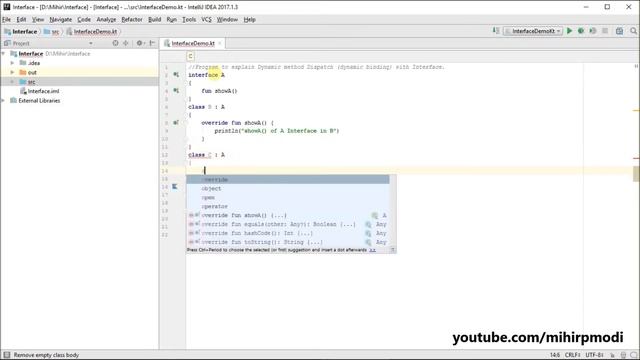The width and height of the screenshot is (640, 360).
Task: Close the InterfaceDemo.kt editor tab
Action: click(x=220, y=43)
